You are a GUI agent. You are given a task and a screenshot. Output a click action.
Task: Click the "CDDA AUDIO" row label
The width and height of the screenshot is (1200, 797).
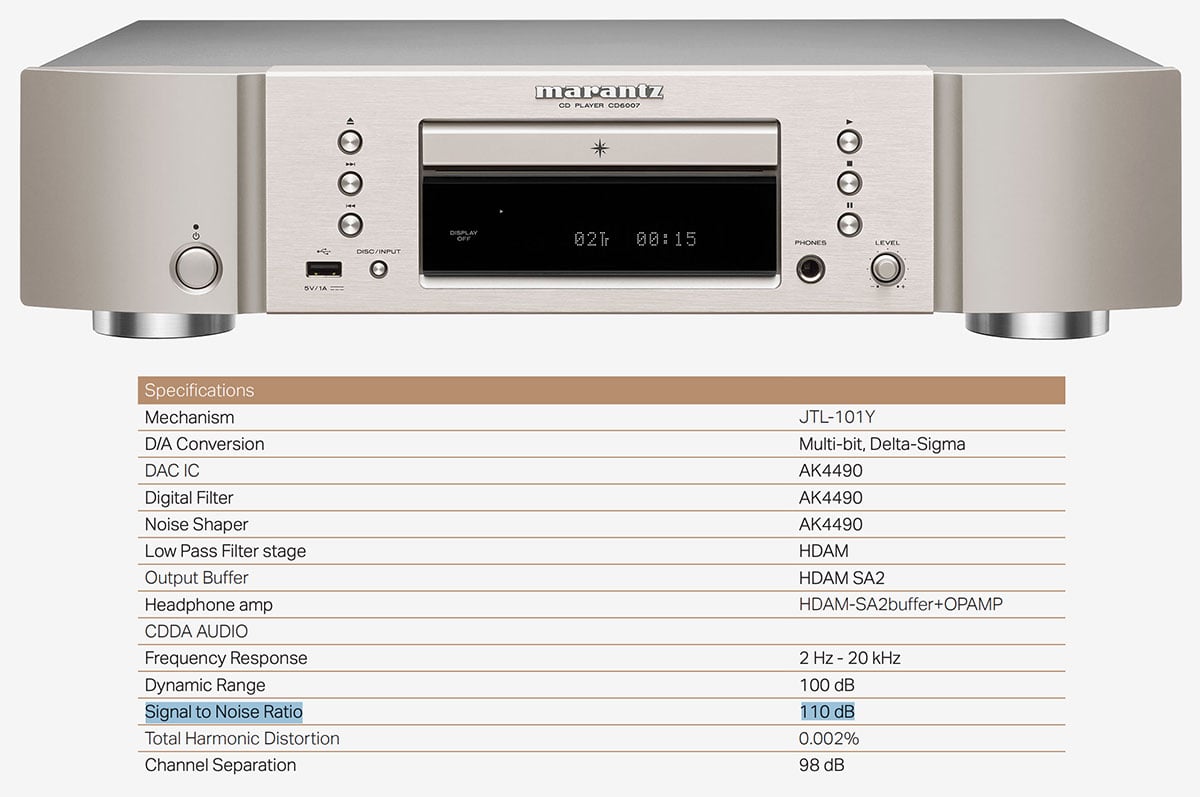coord(197,631)
